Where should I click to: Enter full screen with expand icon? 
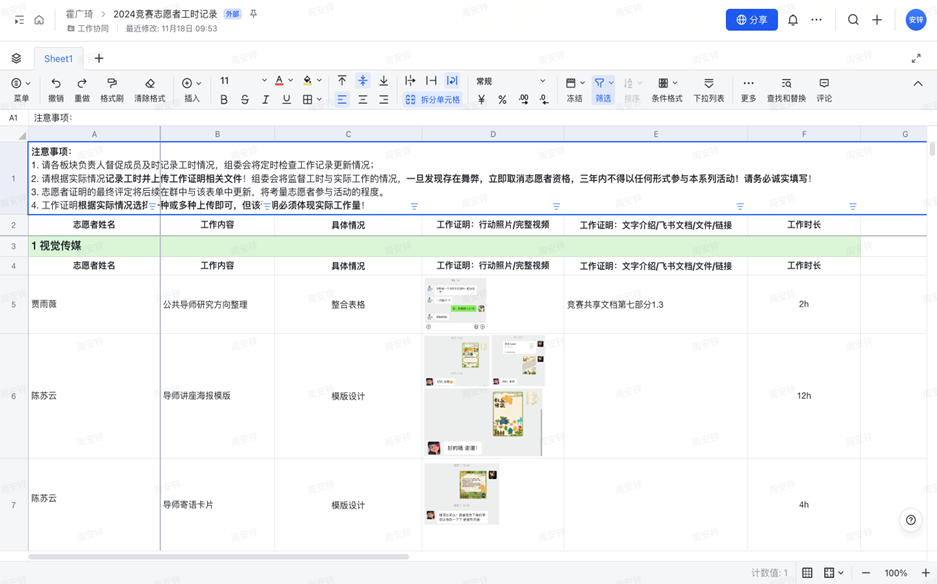916,58
